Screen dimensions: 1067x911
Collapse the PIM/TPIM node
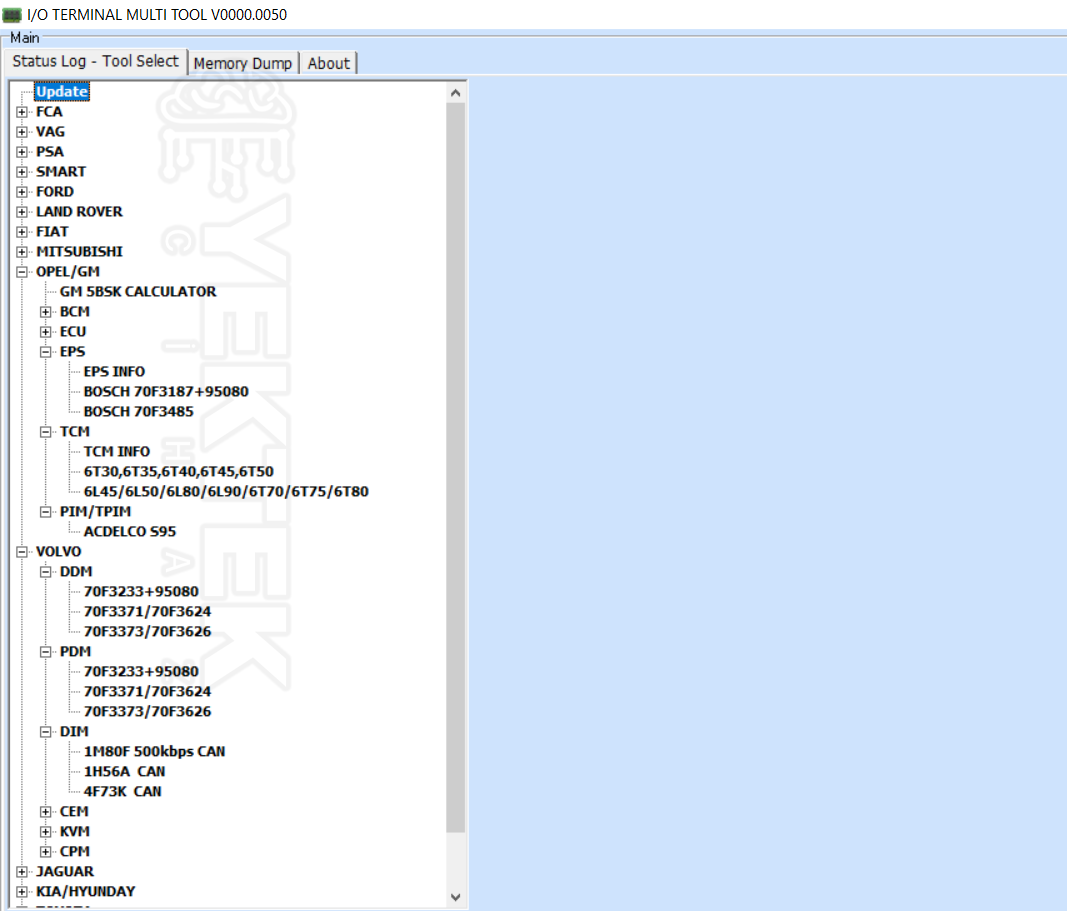(x=46, y=512)
